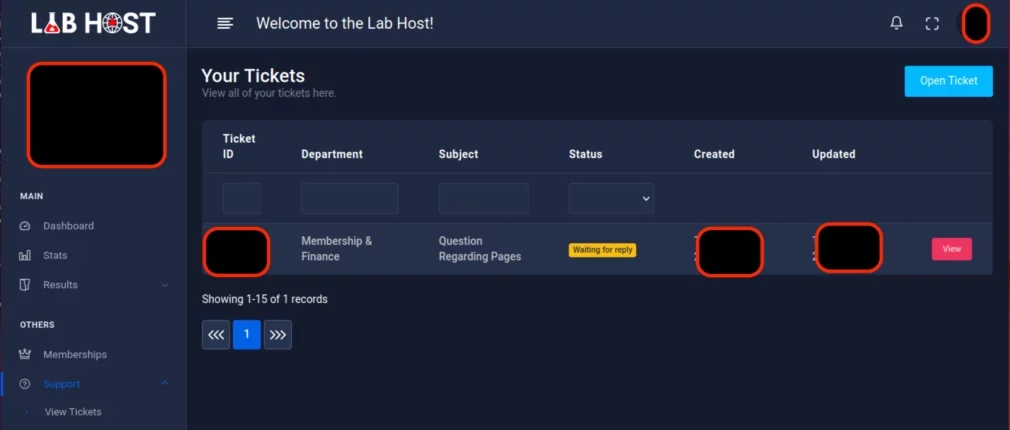The image size is (1010, 430).
Task: Collapse the Support chevron
Action: [x=165, y=383]
